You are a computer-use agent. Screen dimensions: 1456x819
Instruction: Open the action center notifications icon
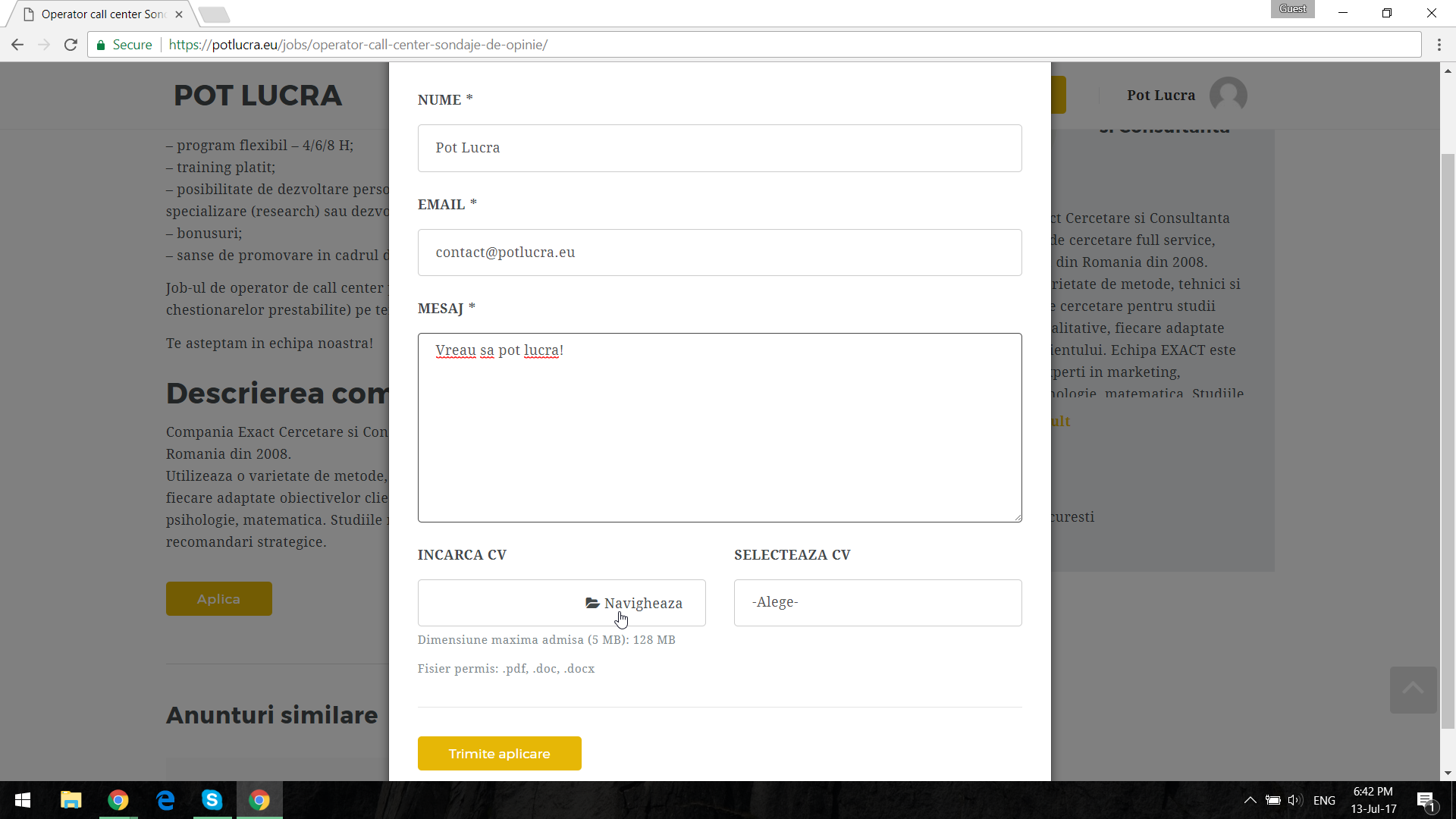point(1426,800)
